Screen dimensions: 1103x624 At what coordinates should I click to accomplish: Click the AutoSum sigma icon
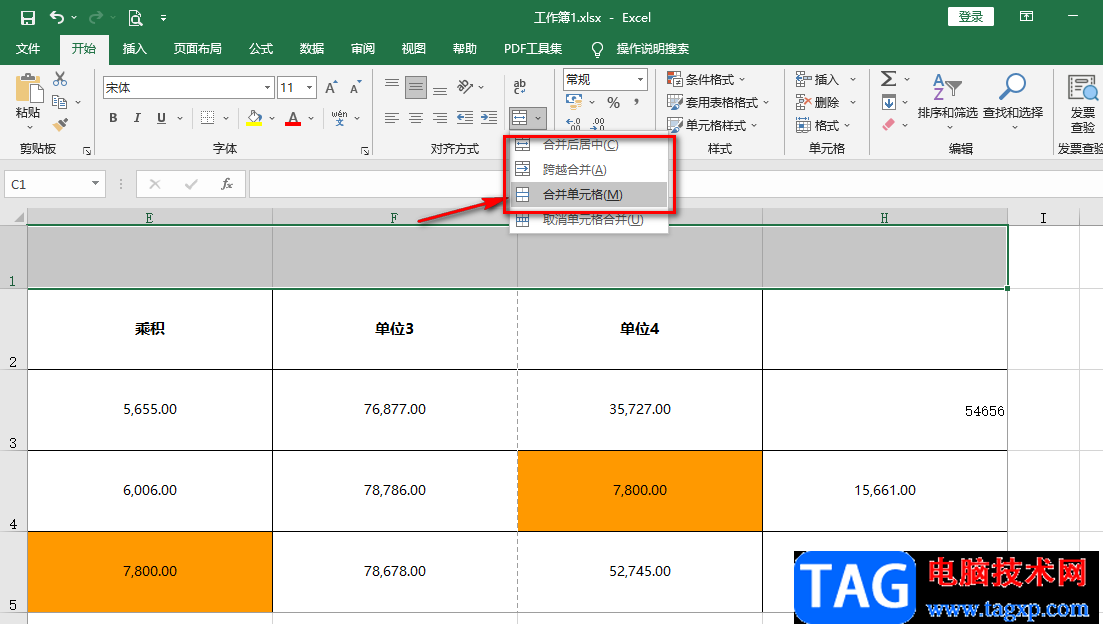pyautogui.click(x=888, y=79)
